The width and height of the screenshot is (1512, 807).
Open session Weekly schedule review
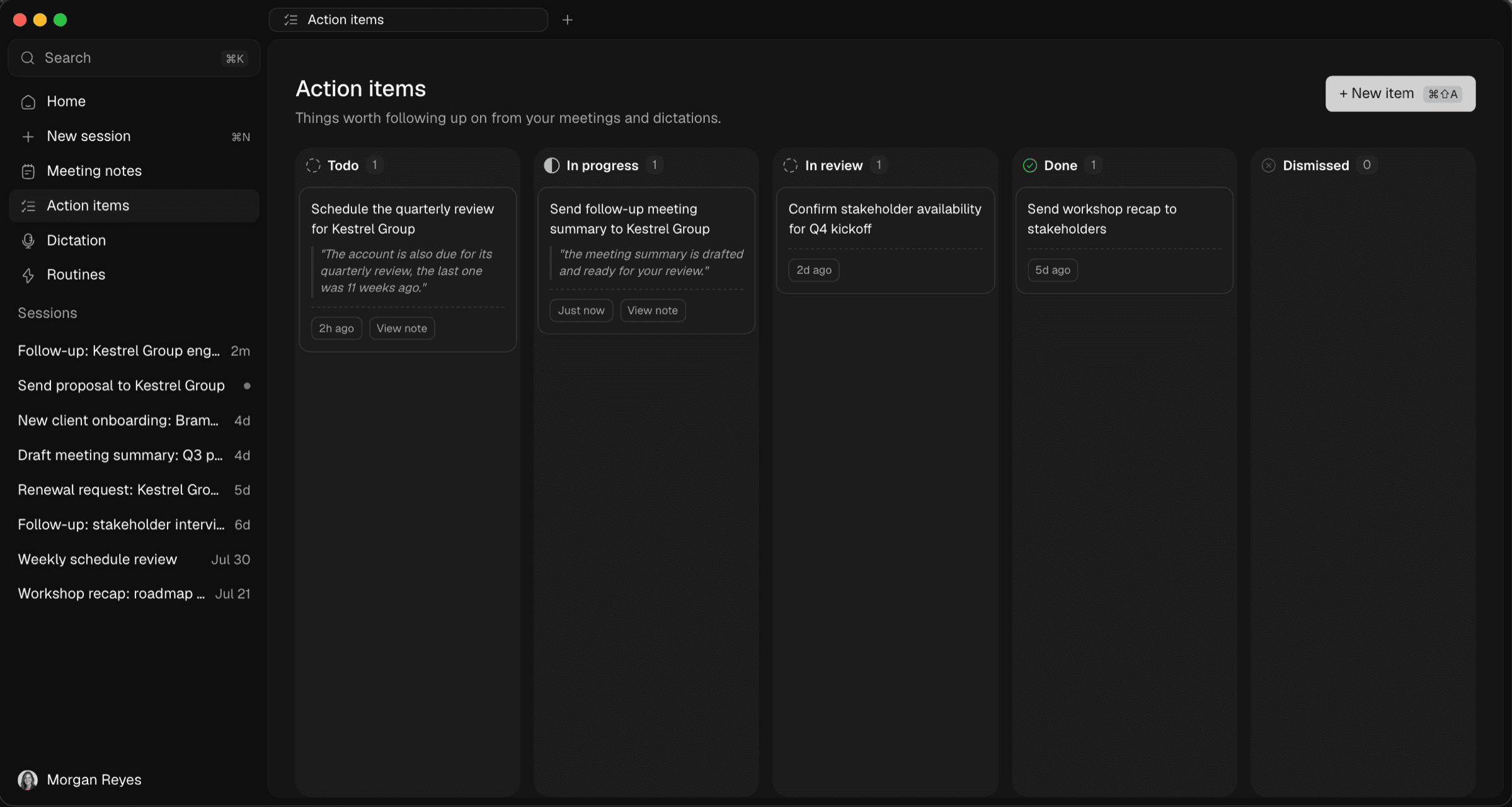pos(134,559)
